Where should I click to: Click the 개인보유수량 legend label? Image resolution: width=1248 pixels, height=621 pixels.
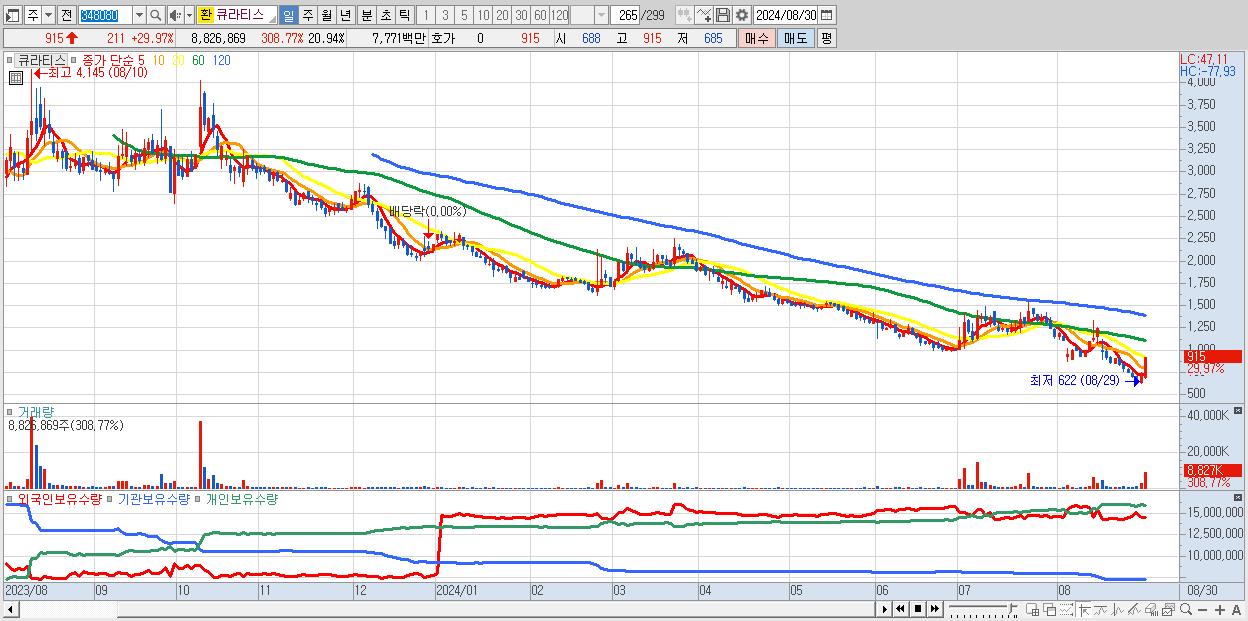241,498
